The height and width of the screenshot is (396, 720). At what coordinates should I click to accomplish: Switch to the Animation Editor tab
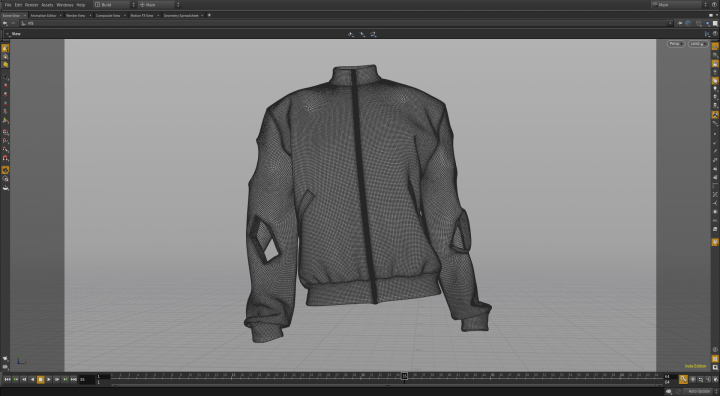coord(43,15)
